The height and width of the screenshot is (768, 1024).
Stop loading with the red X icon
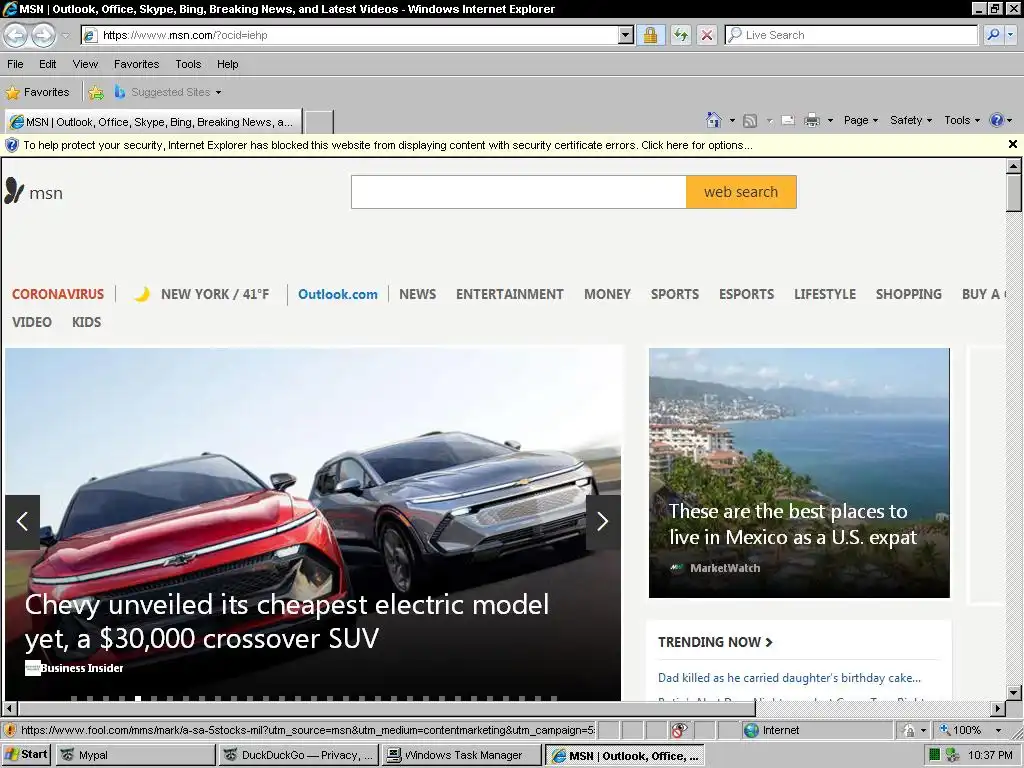707,35
